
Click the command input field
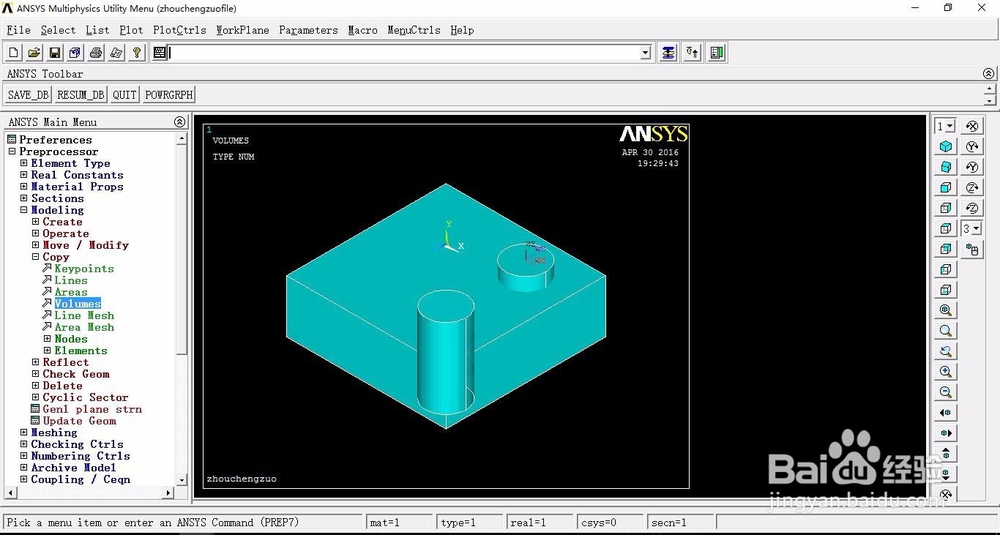[x=404, y=53]
